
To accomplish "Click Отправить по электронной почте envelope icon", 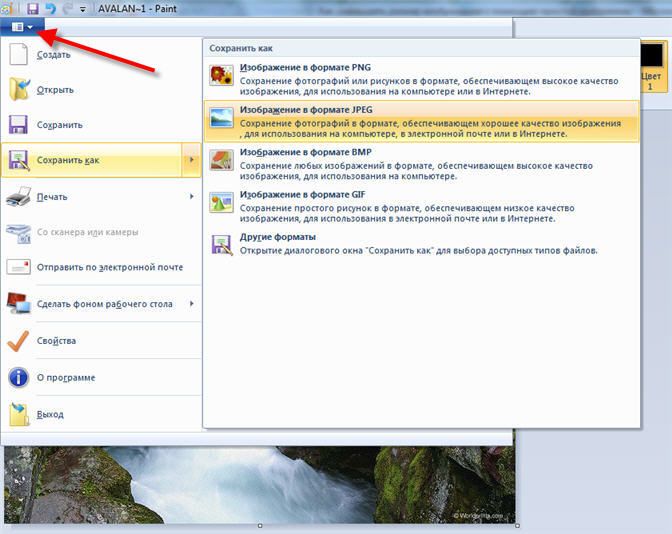I will point(18,267).
